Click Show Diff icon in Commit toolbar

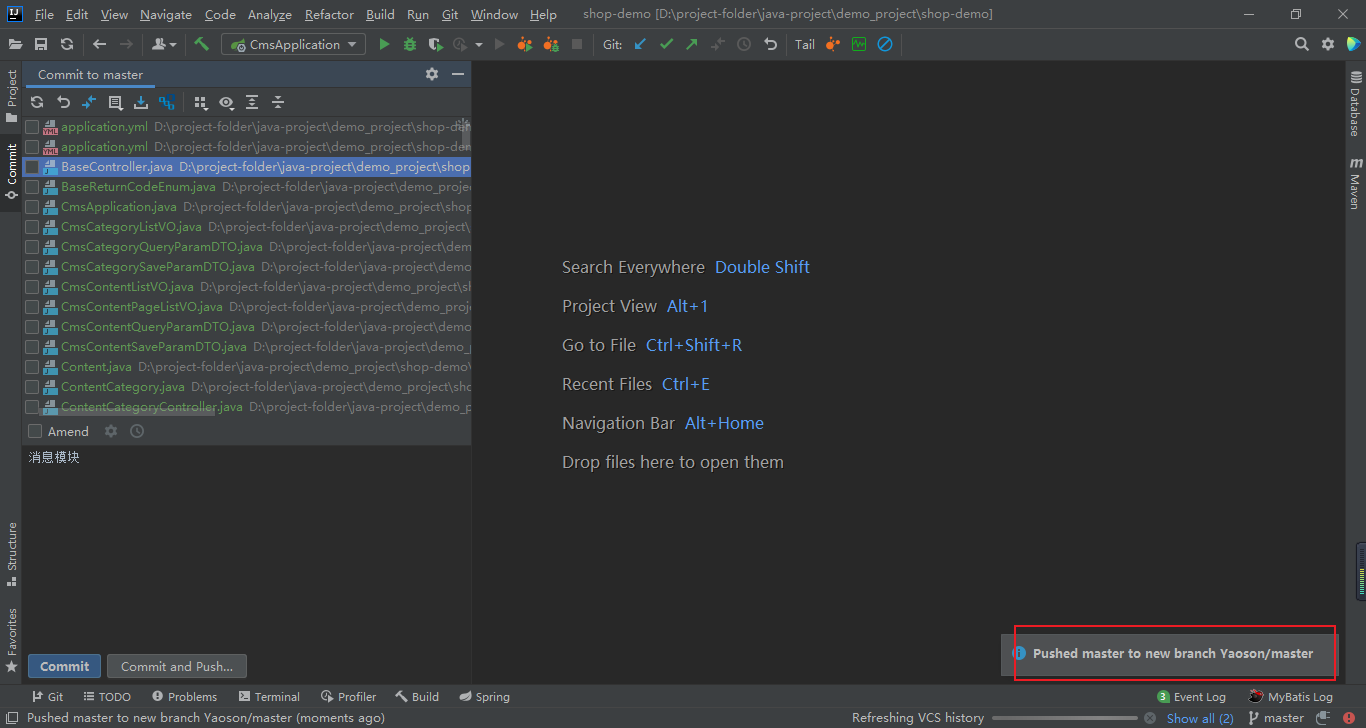pyautogui.click(x=89, y=102)
